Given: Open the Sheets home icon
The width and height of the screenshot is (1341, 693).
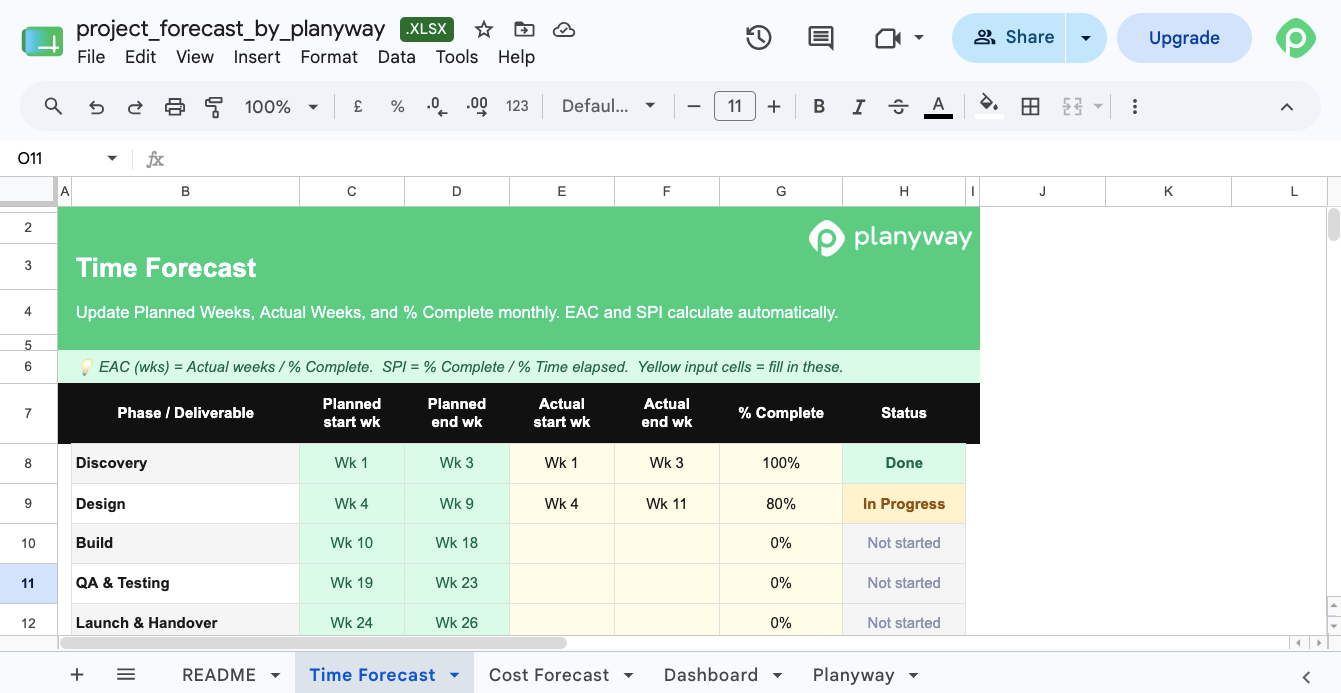Looking at the screenshot, I should 42,40.
